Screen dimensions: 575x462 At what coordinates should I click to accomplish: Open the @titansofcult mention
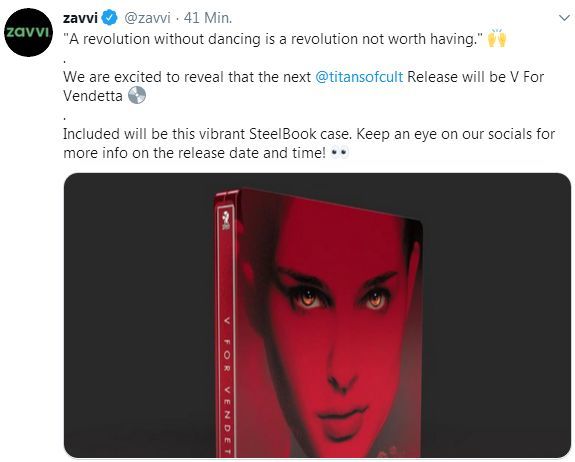[359, 77]
